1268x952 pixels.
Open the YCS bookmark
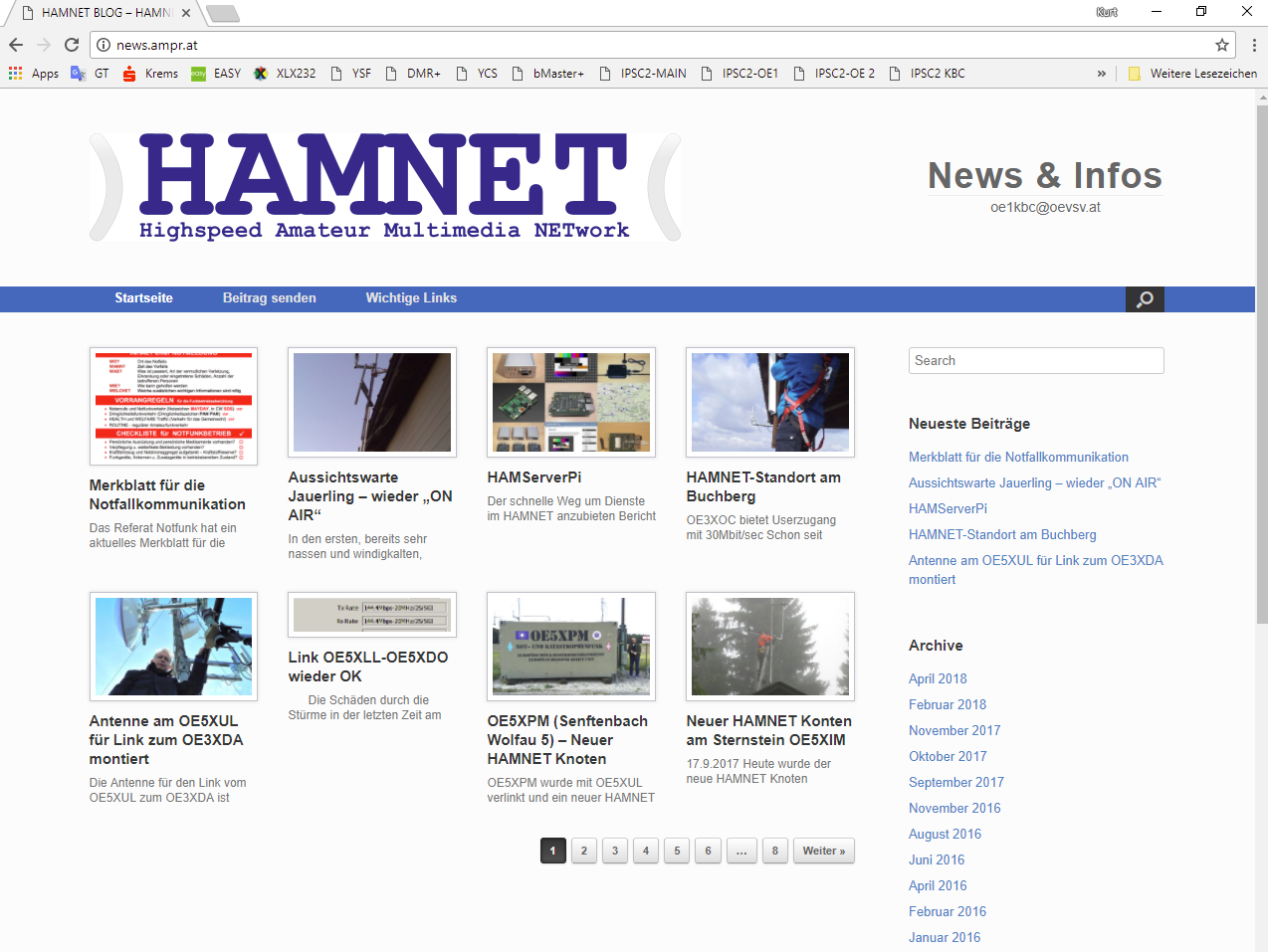pyautogui.click(x=477, y=74)
